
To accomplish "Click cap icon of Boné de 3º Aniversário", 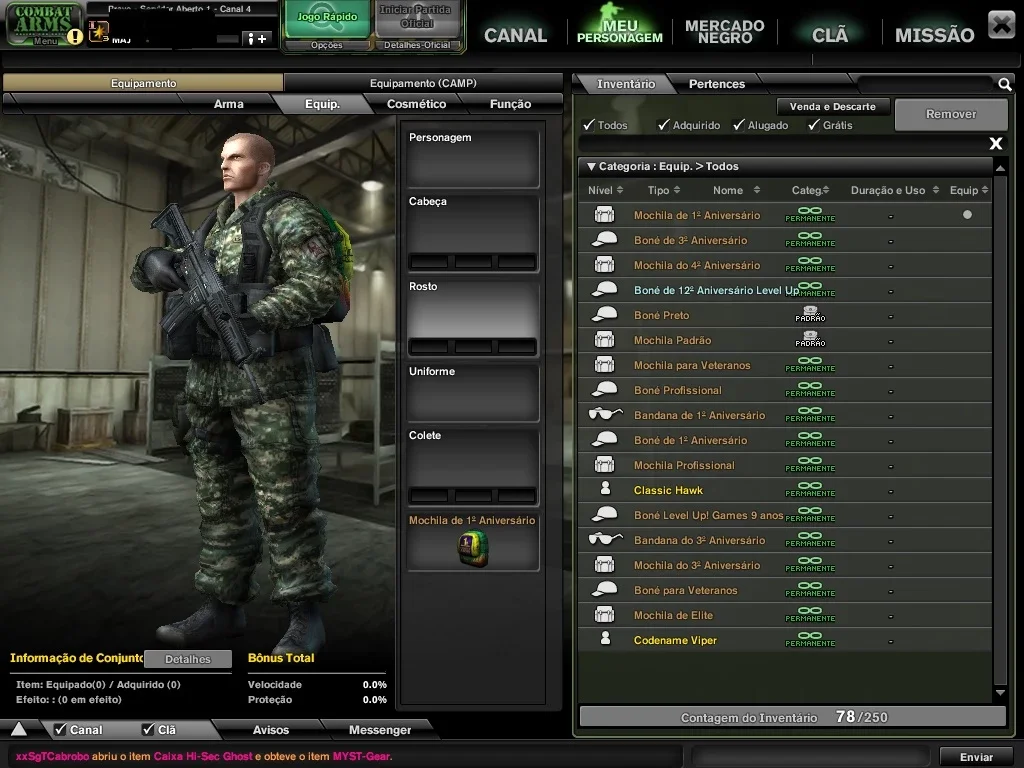I will [x=604, y=240].
